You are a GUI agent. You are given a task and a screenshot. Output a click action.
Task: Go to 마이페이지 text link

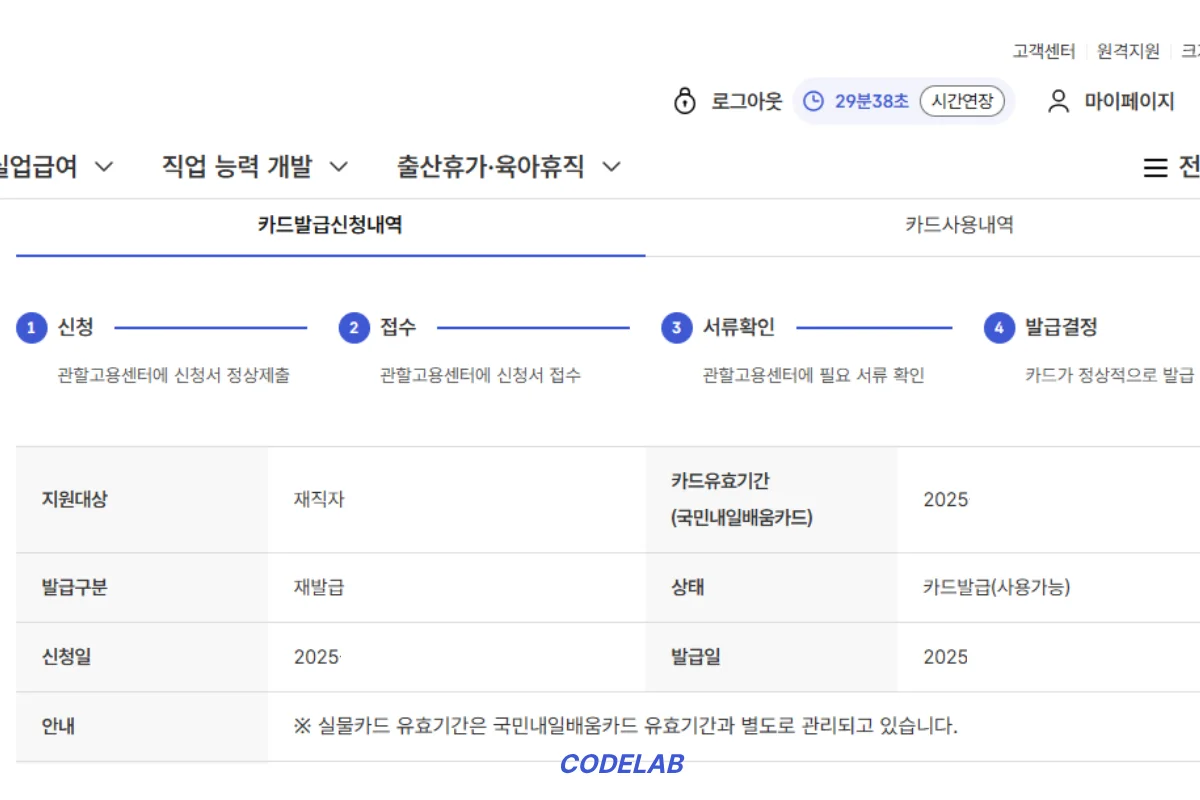(x=1129, y=101)
